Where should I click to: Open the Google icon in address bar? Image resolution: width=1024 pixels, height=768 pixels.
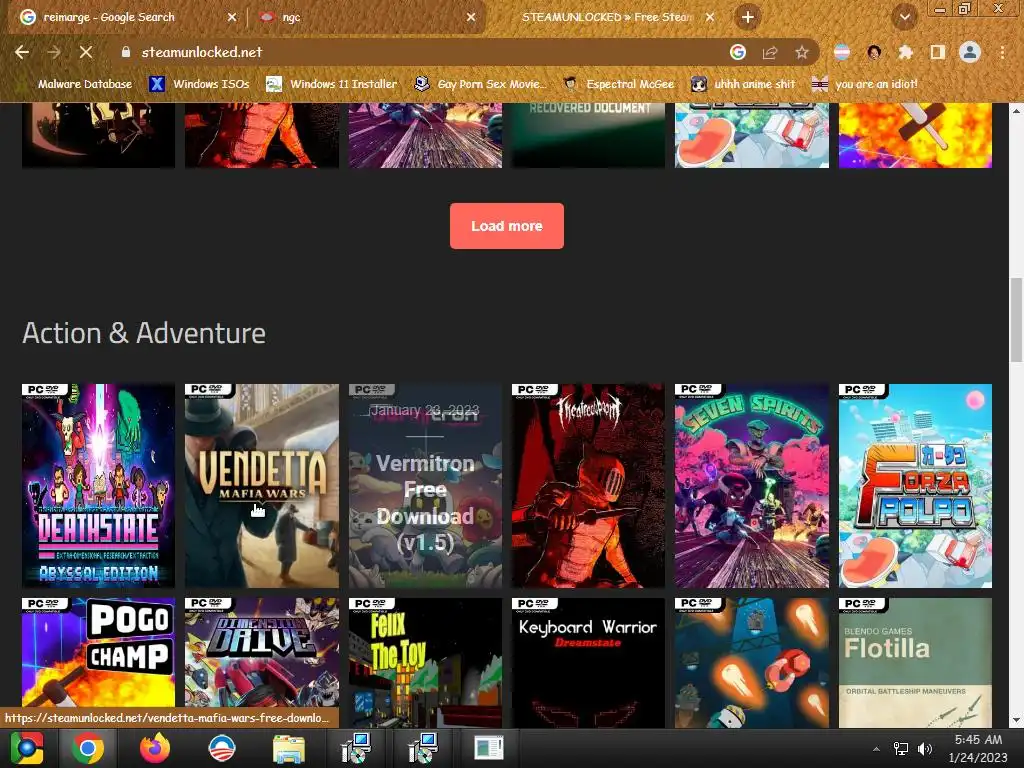coord(737,52)
